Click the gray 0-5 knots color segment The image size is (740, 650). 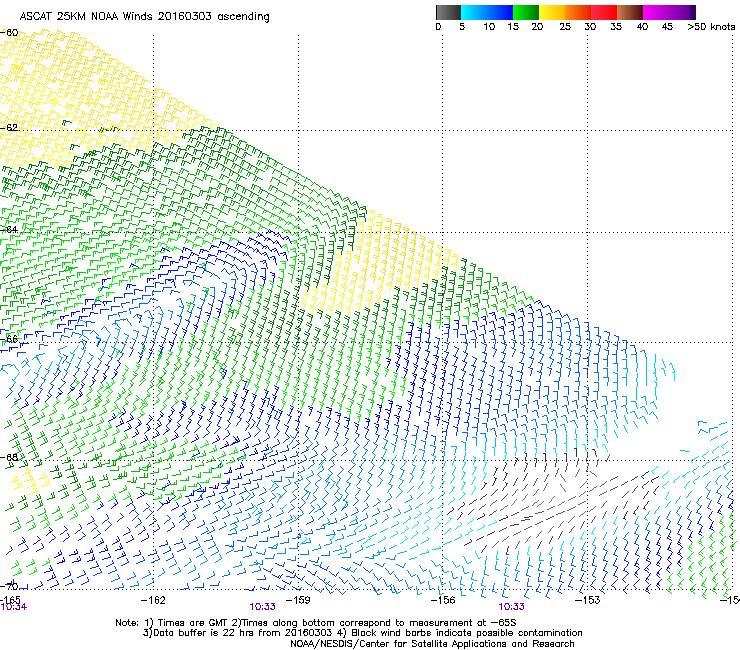pyautogui.click(x=448, y=12)
